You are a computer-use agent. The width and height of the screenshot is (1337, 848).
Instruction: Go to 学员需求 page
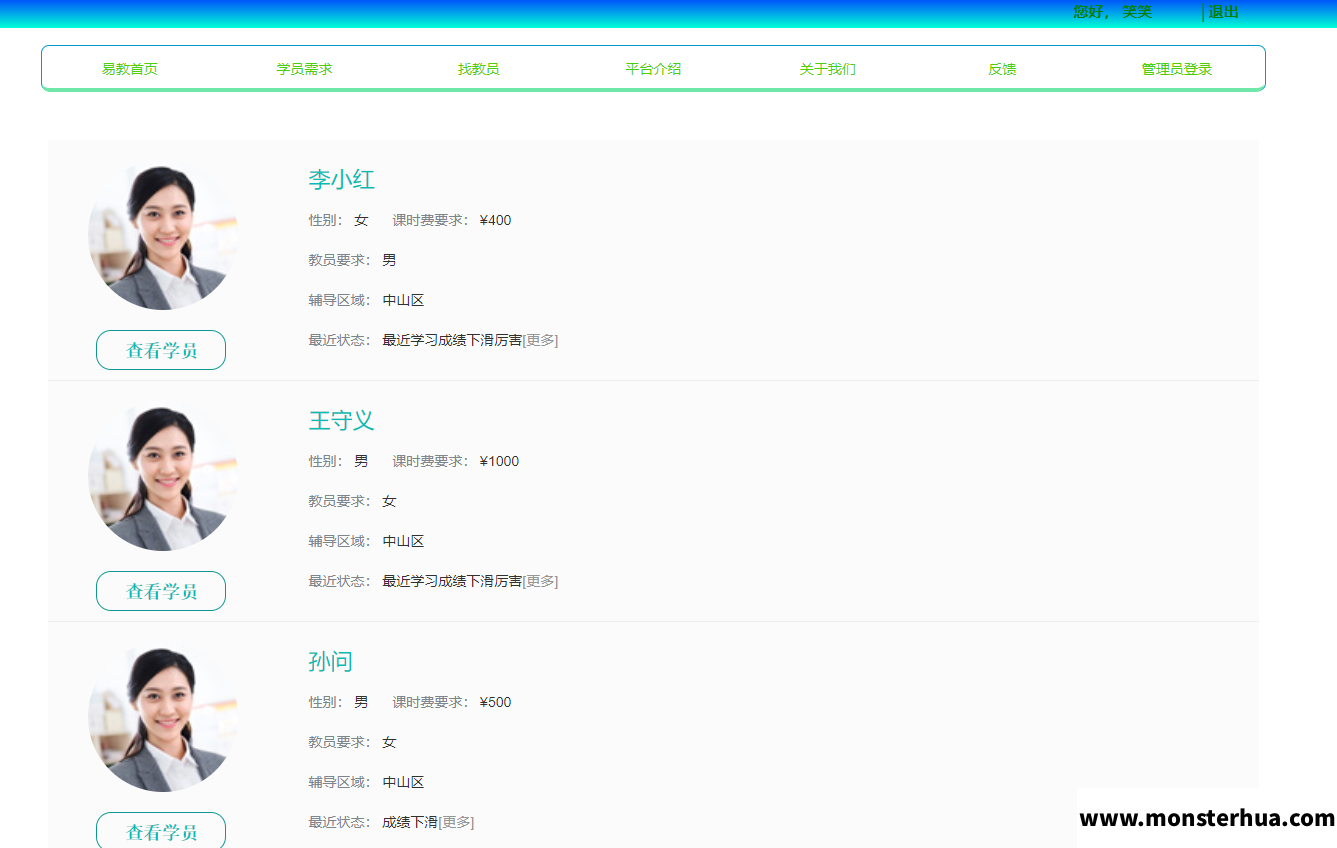pos(304,69)
